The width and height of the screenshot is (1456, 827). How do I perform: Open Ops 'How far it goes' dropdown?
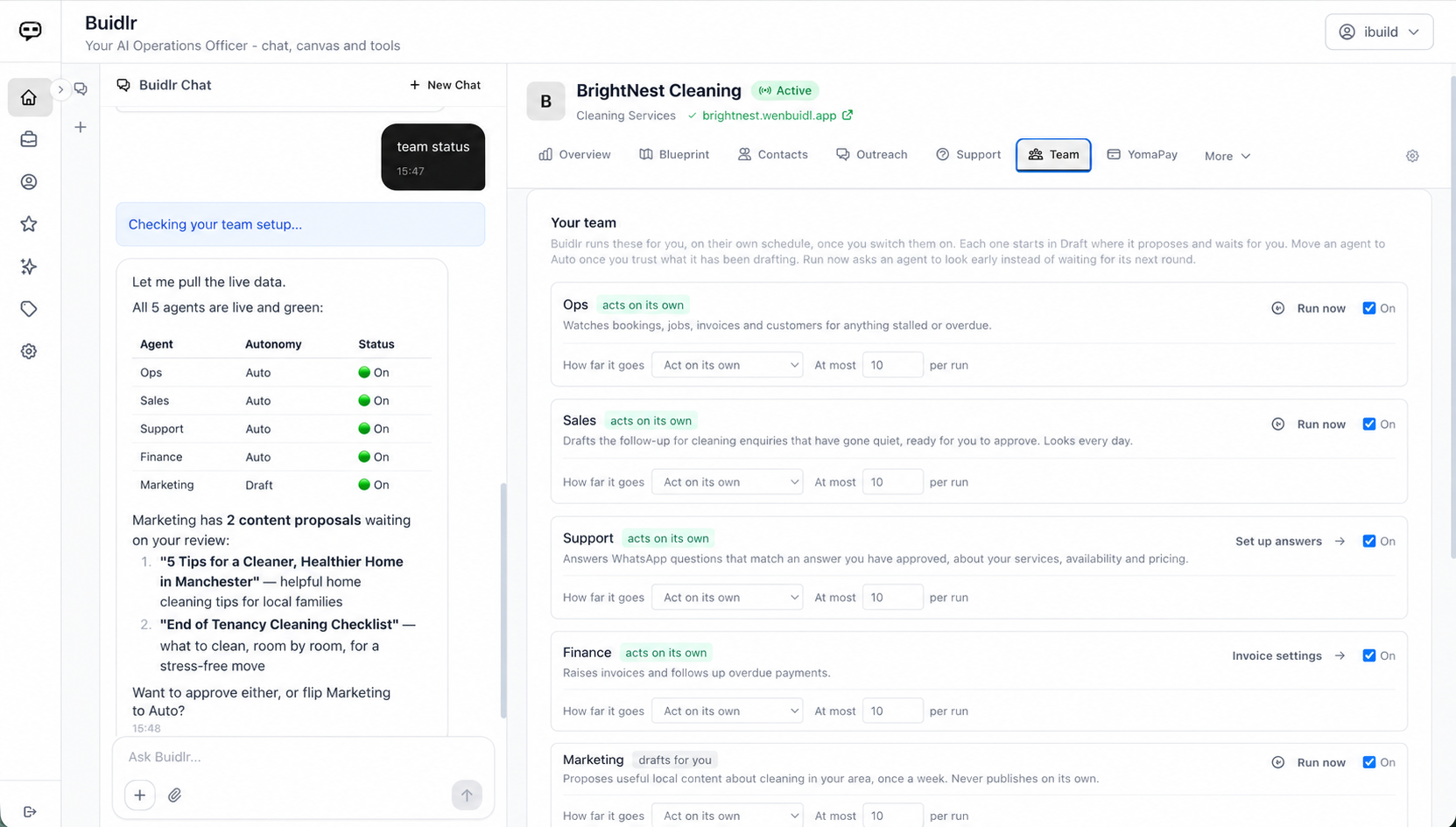pos(728,365)
